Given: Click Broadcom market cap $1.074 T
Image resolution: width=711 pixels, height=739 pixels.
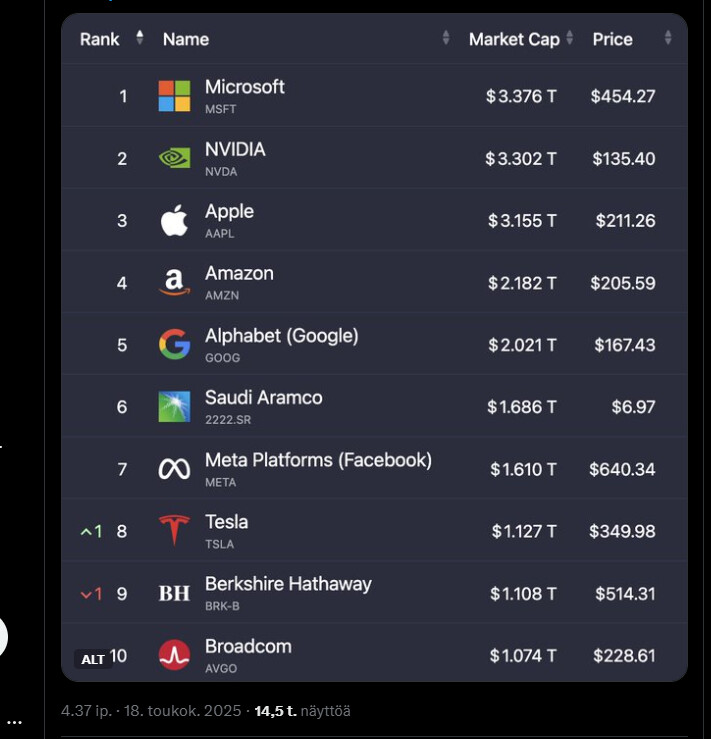Looking at the screenshot, I should coord(523,656).
